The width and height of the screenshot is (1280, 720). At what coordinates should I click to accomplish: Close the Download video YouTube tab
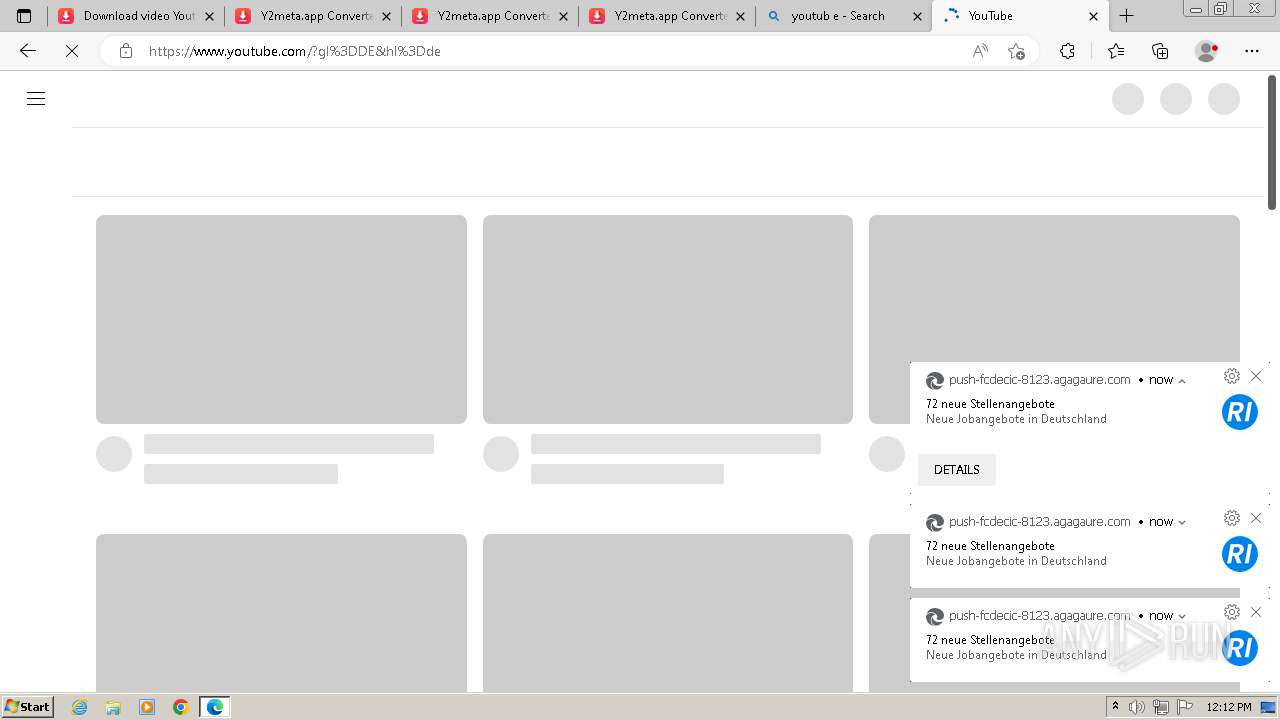[x=210, y=16]
